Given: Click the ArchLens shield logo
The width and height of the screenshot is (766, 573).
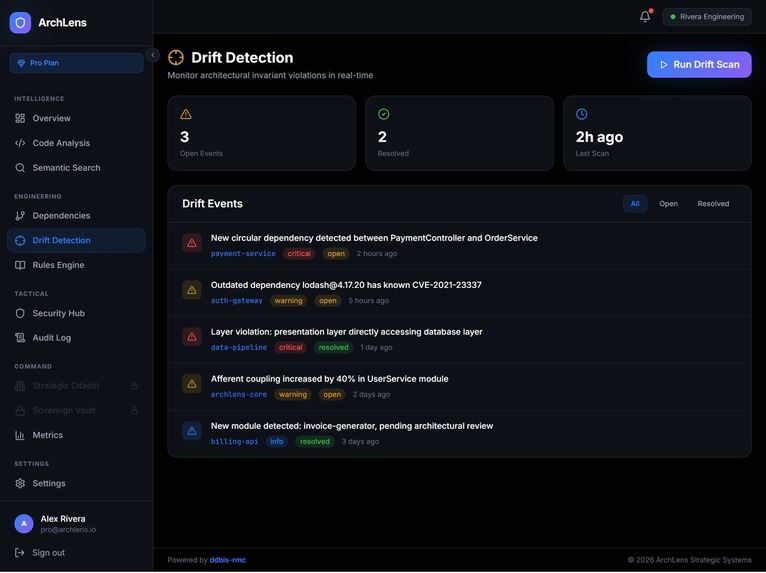Looking at the screenshot, I should point(20,22).
